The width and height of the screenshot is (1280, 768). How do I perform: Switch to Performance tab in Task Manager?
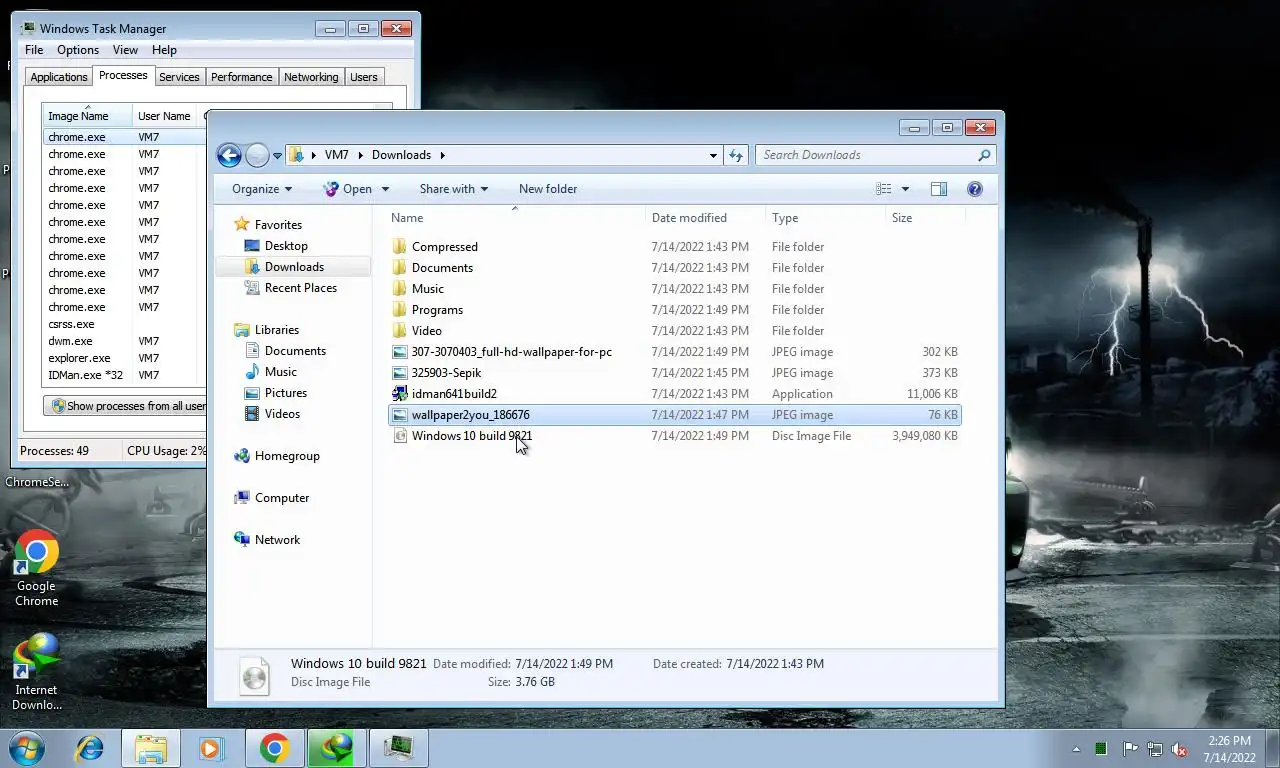point(241,77)
